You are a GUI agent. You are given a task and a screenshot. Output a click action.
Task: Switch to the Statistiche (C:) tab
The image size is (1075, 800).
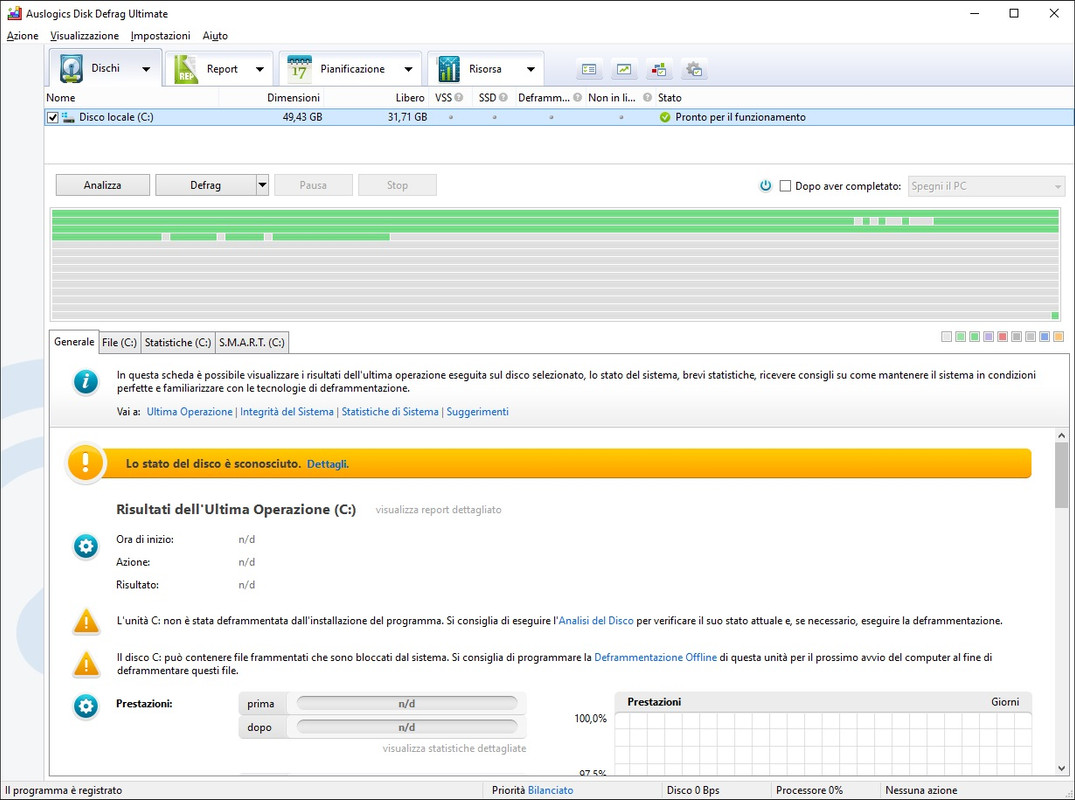(178, 342)
